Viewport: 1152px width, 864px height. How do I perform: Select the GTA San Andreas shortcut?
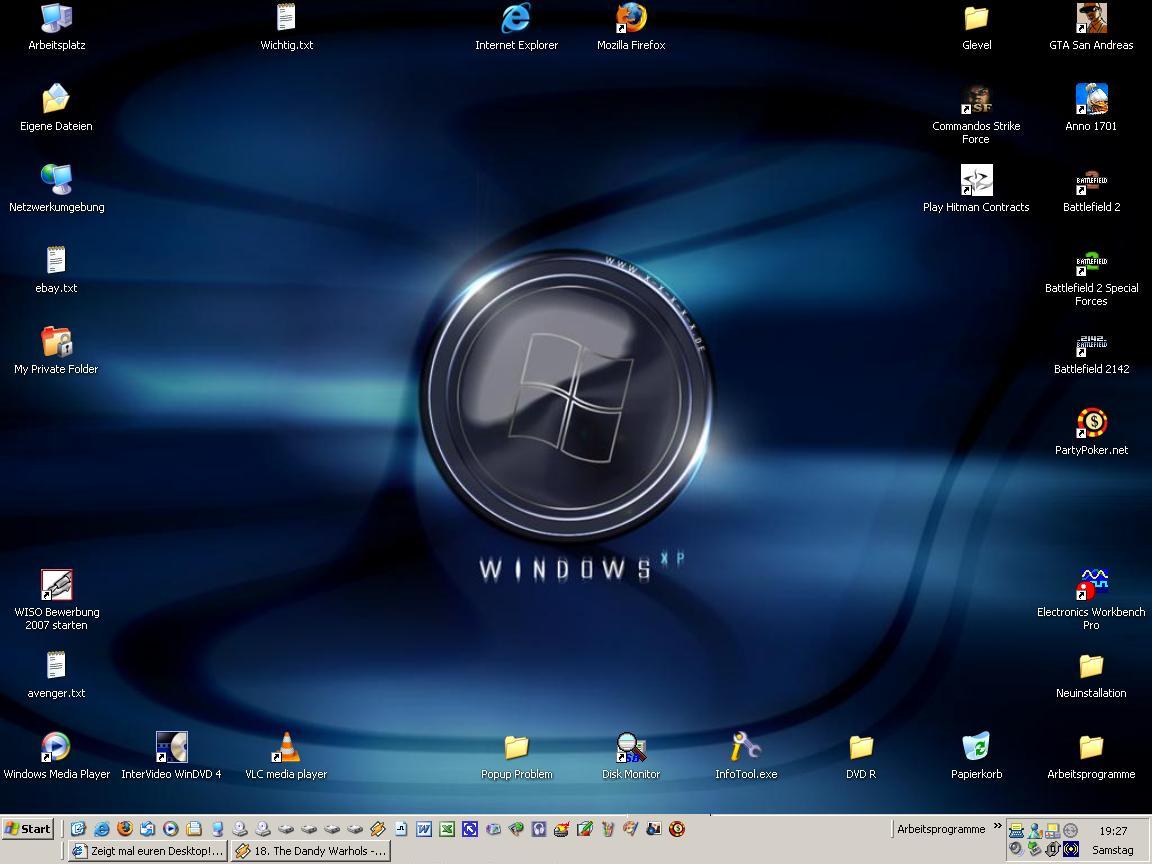1091,27
